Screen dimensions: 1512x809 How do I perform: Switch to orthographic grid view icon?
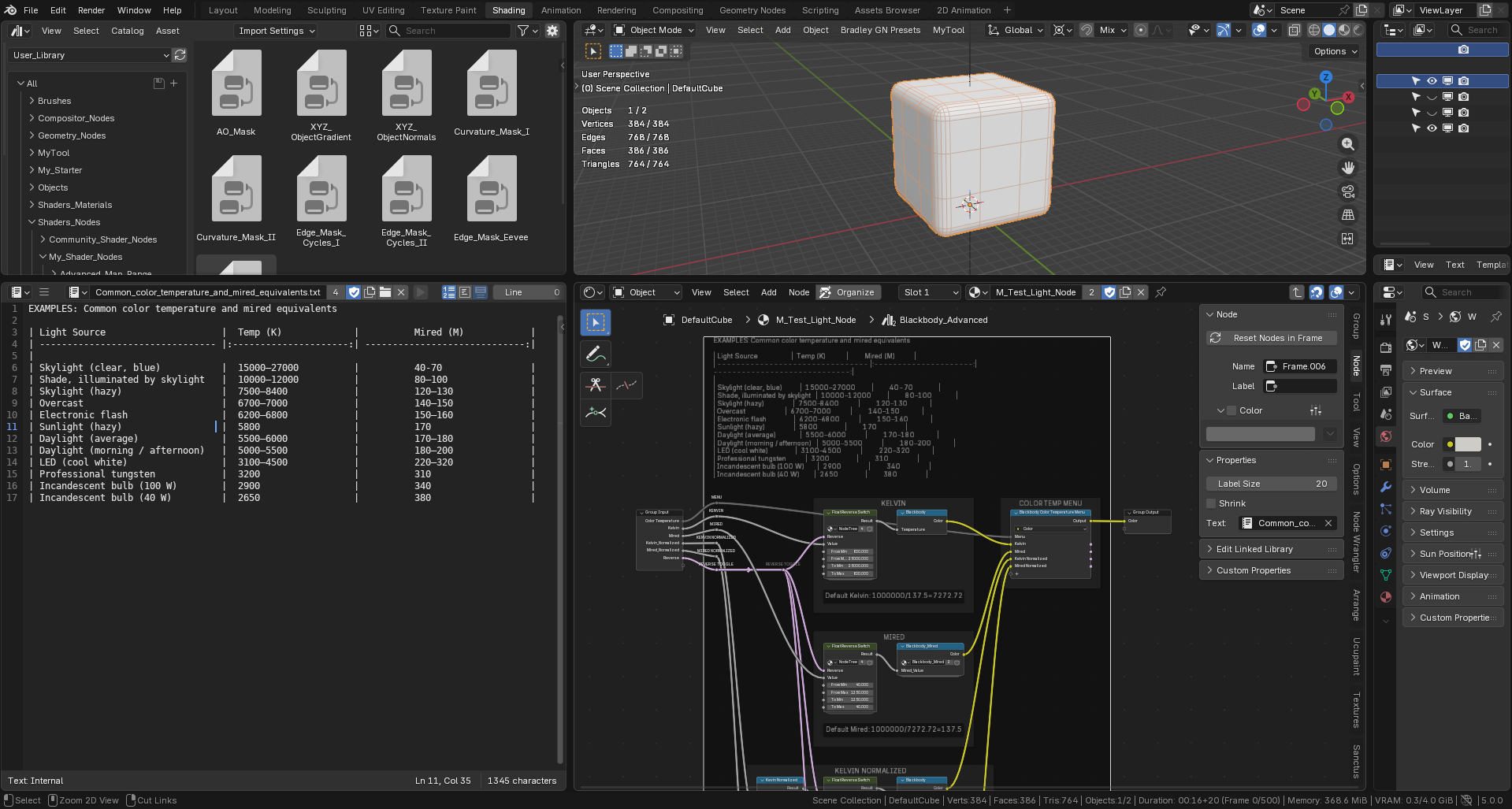pos(1348,215)
